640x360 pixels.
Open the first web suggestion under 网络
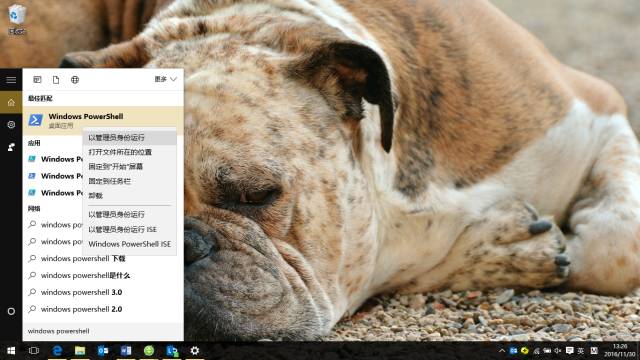pos(53,224)
